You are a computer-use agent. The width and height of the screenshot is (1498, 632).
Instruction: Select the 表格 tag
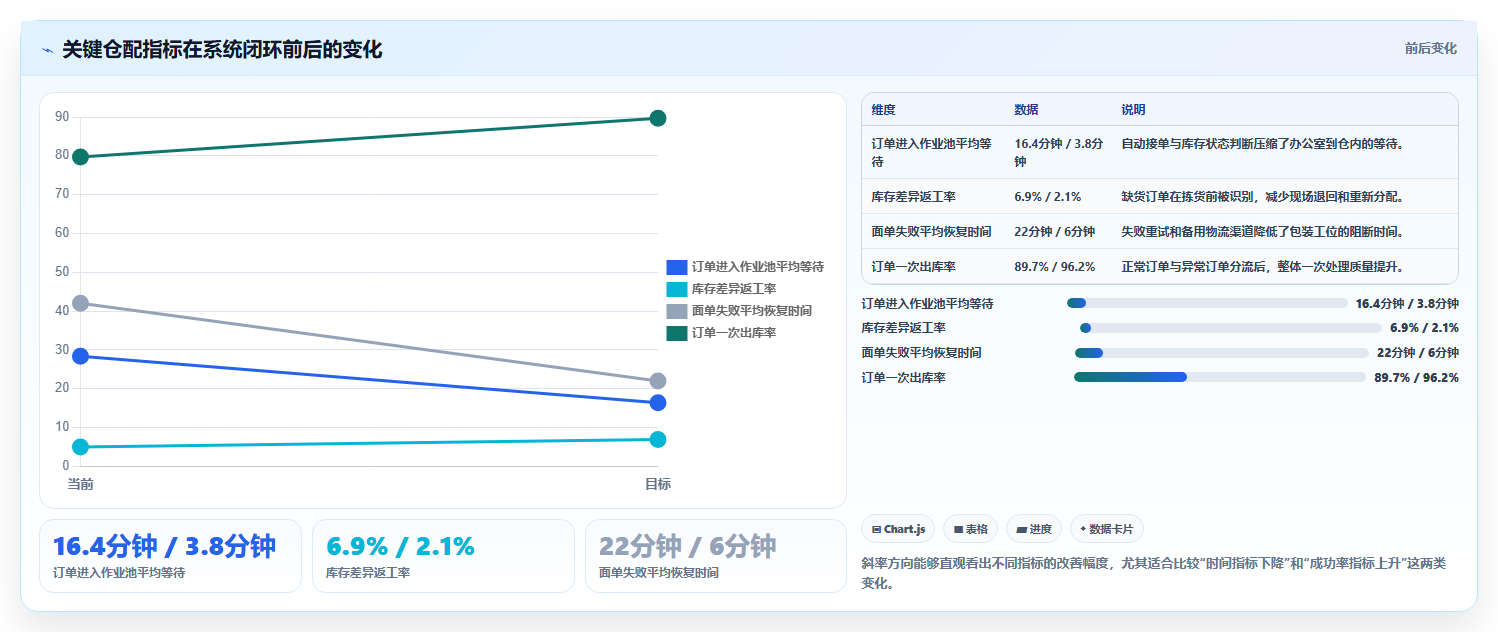coord(970,529)
